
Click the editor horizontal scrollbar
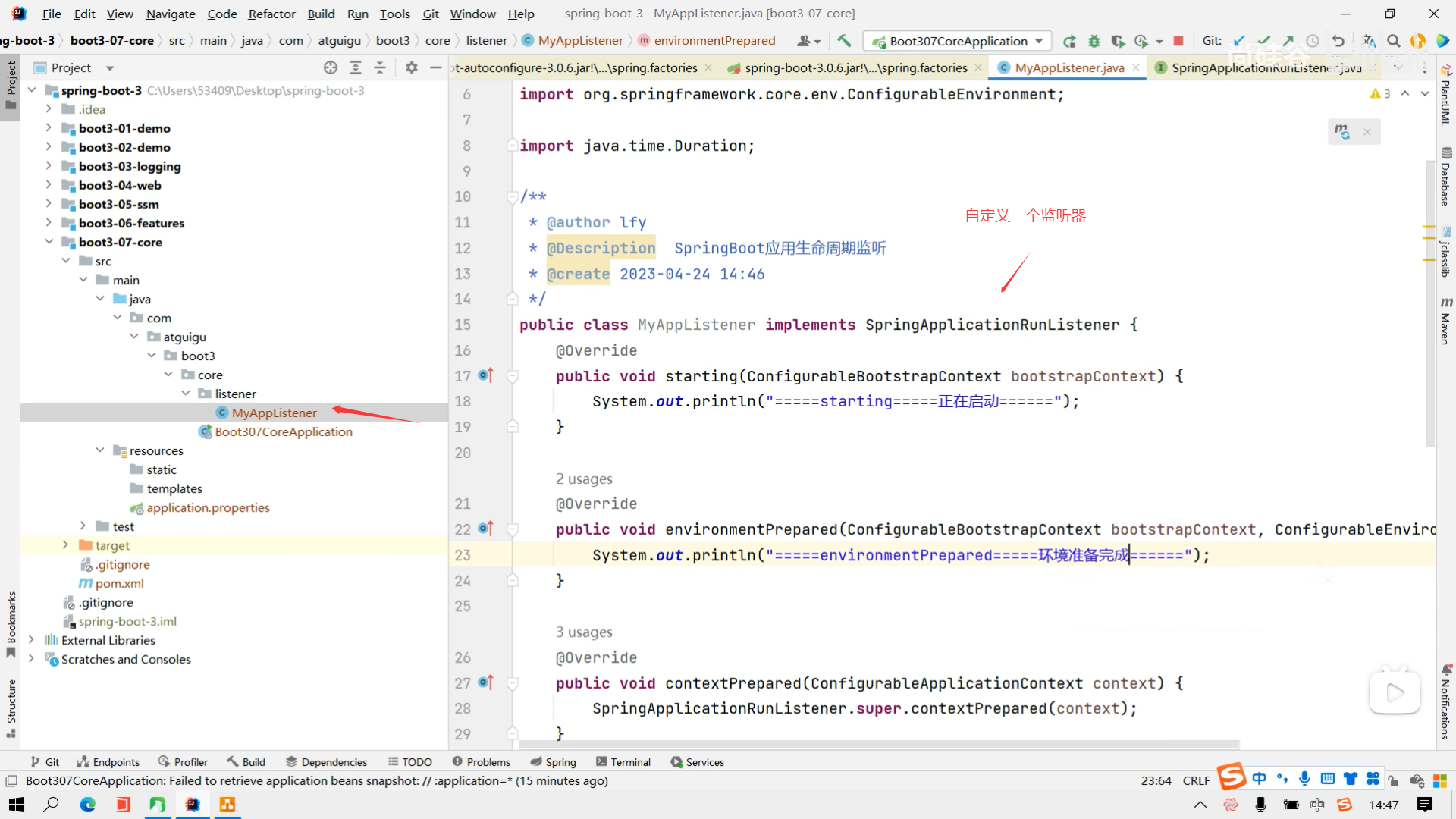tap(872, 745)
